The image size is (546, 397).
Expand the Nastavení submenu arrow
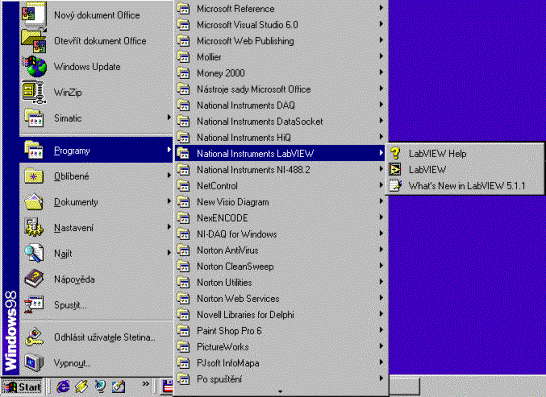tap(169, 227)
